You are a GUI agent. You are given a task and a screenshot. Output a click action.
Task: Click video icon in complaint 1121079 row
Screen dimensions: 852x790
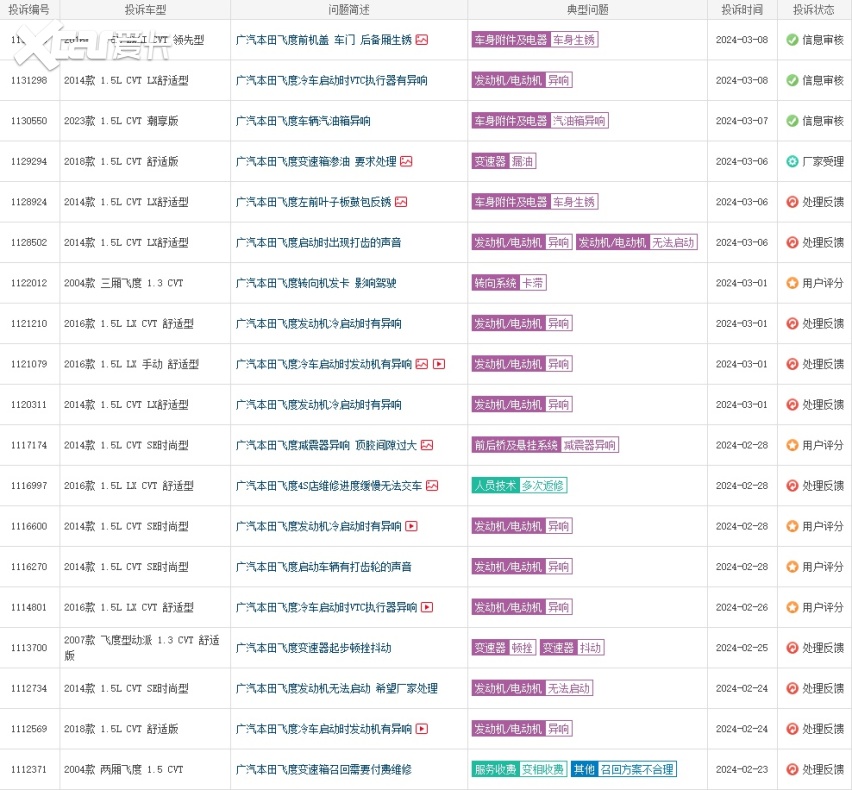[438, 364]
